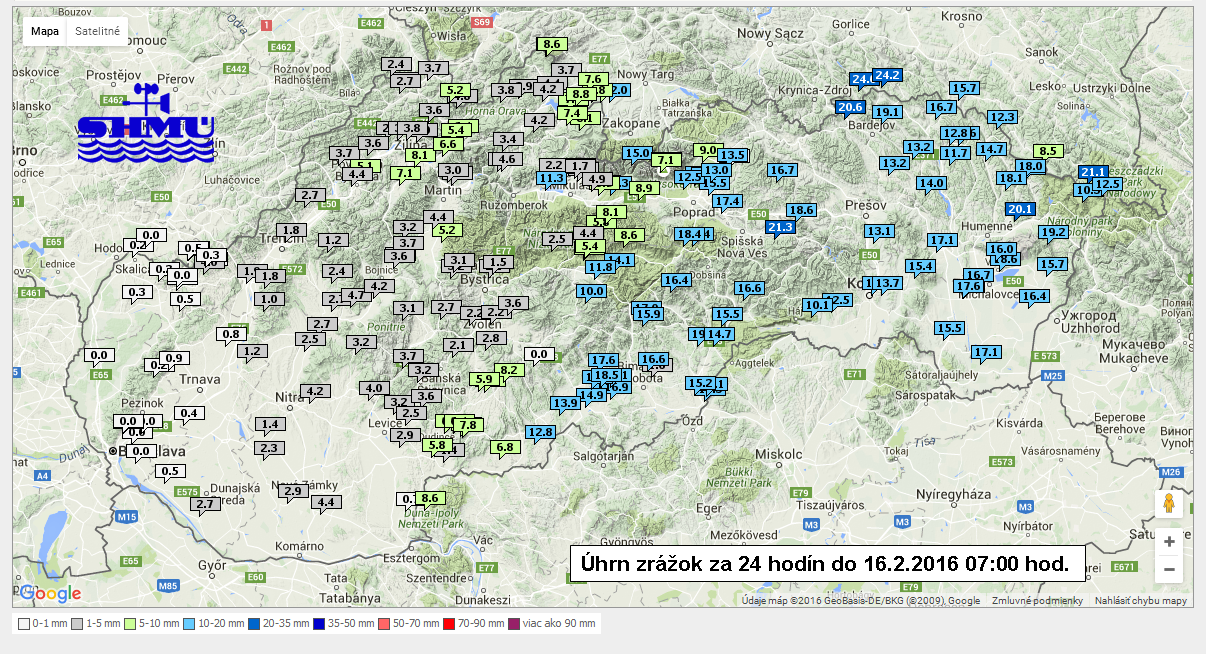Click the green 6.8 precipitation marker
Image resolution: width=1206 pixels, height=654 pixels.
pos(505,447)
